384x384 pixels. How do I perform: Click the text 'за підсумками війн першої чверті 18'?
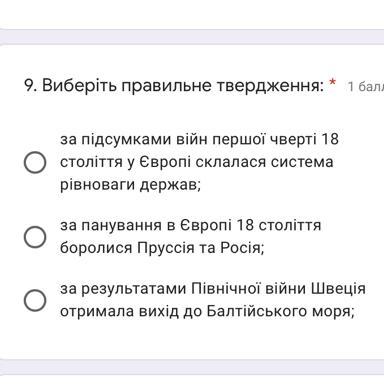pyautogui.click(x=199, y=139)
